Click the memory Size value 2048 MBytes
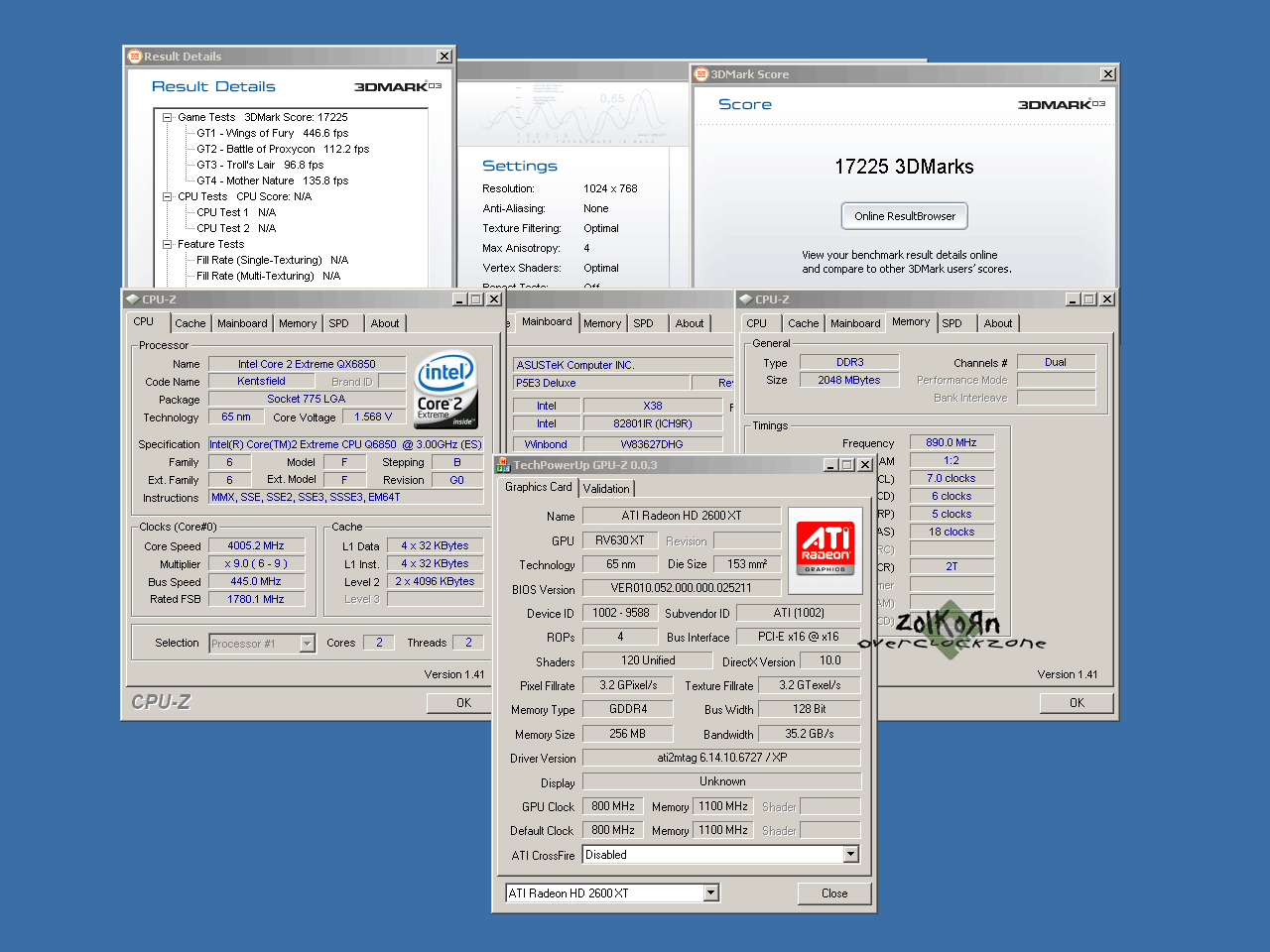The height and width of the screenshot is (952, 1270). coord(849,380)
